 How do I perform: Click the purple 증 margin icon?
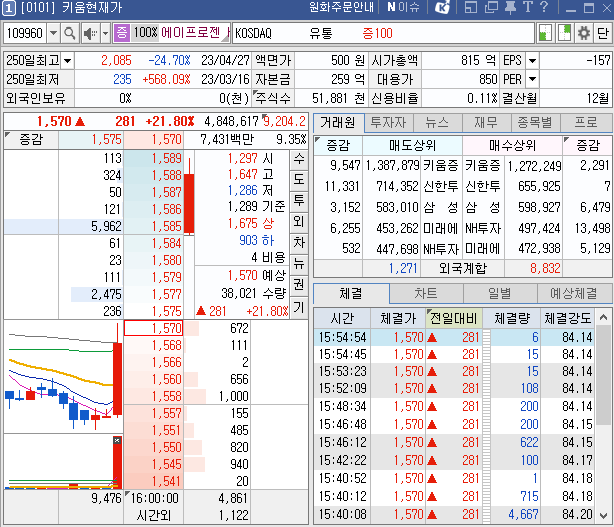[121, 33]
